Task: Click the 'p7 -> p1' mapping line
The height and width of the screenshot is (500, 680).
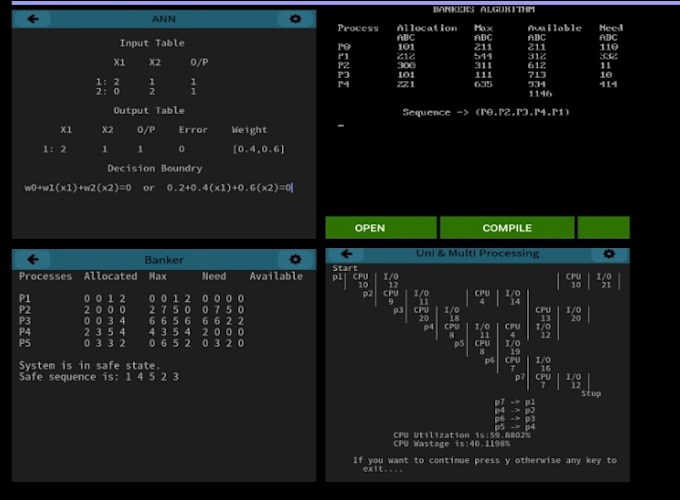Action: [x=515, y=402]
